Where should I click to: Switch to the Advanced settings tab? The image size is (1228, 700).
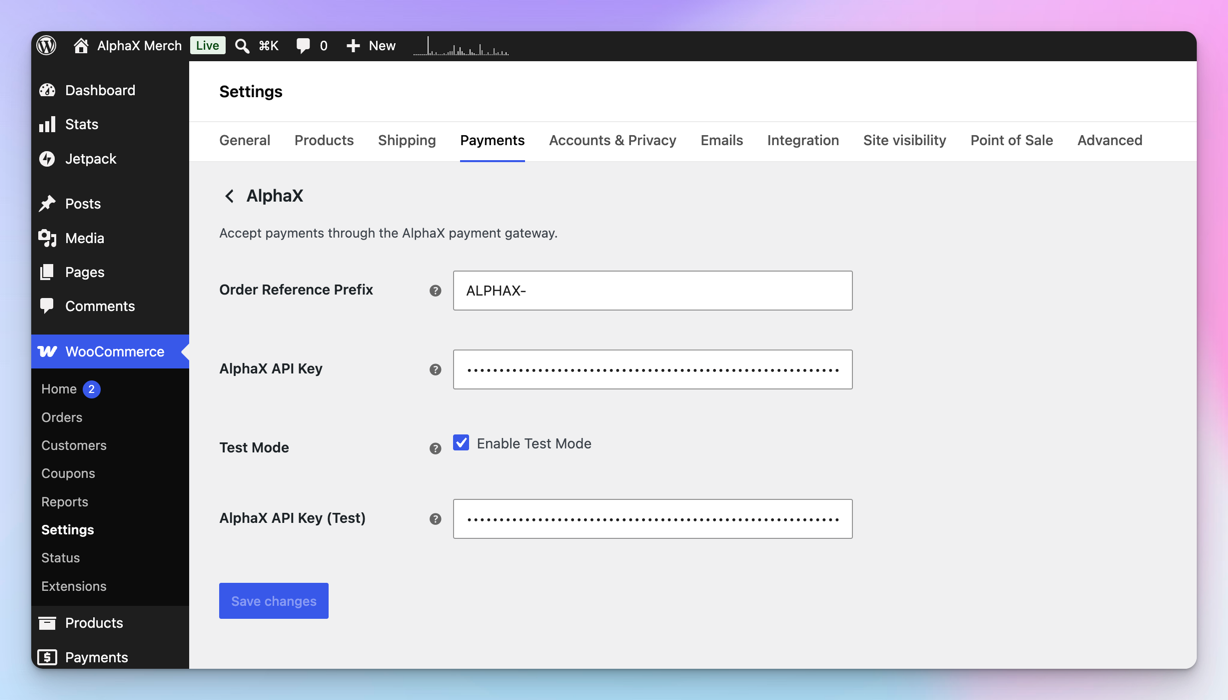pyautogui.click(x=1110, y=140)
